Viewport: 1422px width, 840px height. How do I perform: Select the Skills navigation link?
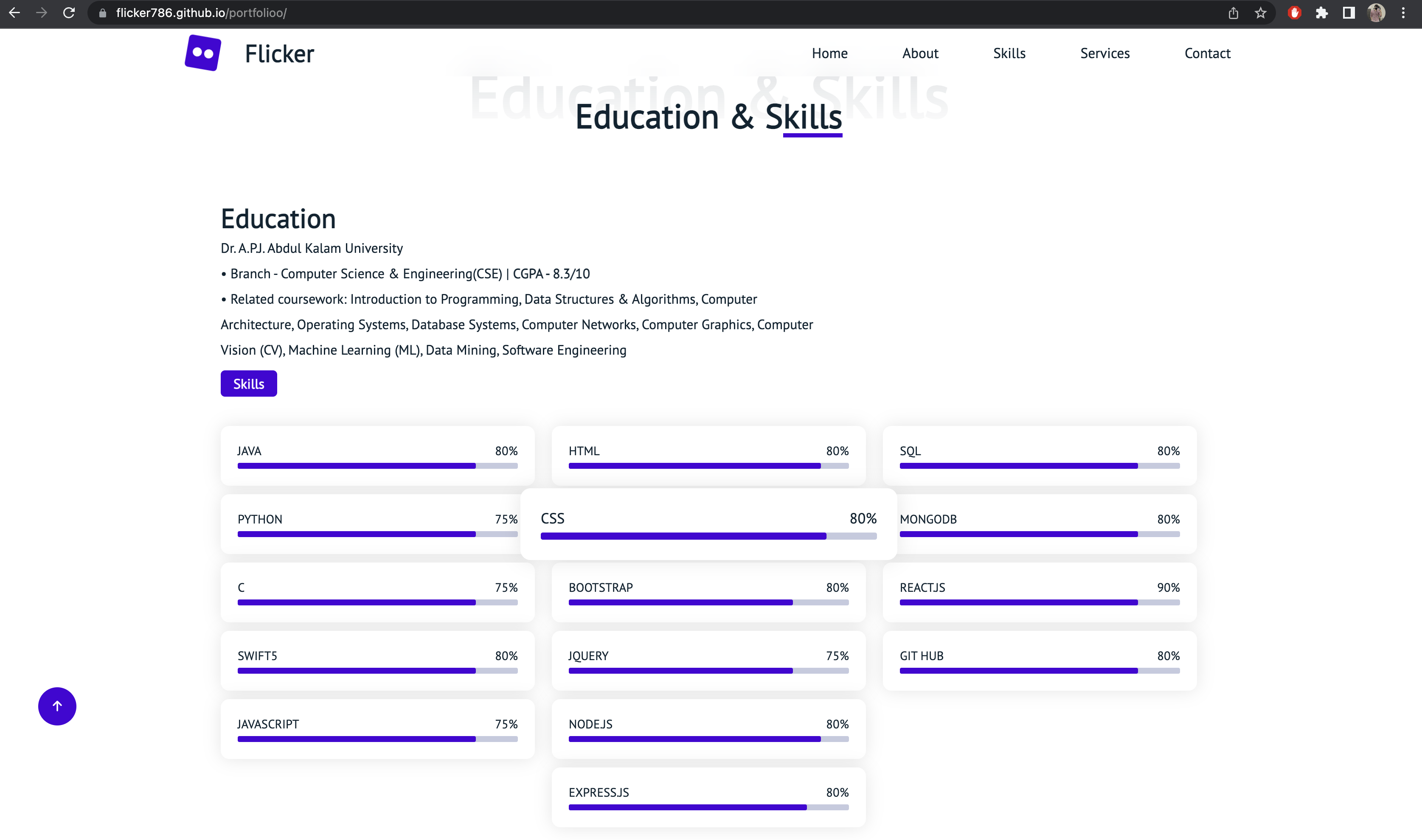1009,53
